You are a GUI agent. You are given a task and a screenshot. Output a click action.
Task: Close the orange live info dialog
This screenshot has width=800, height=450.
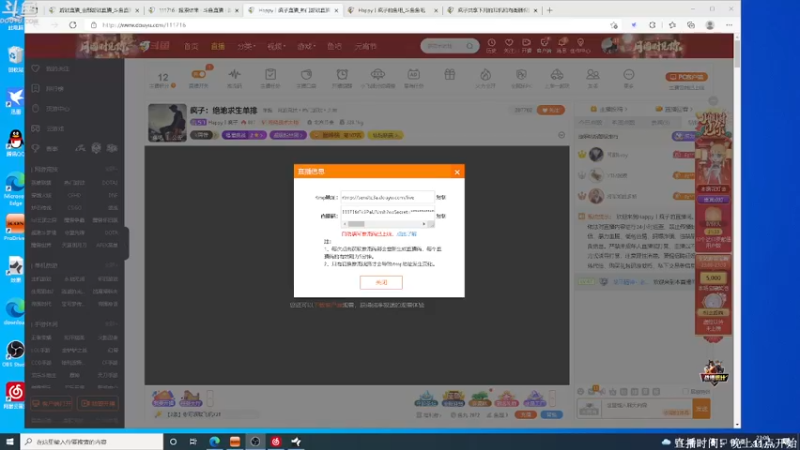(457, 172)
